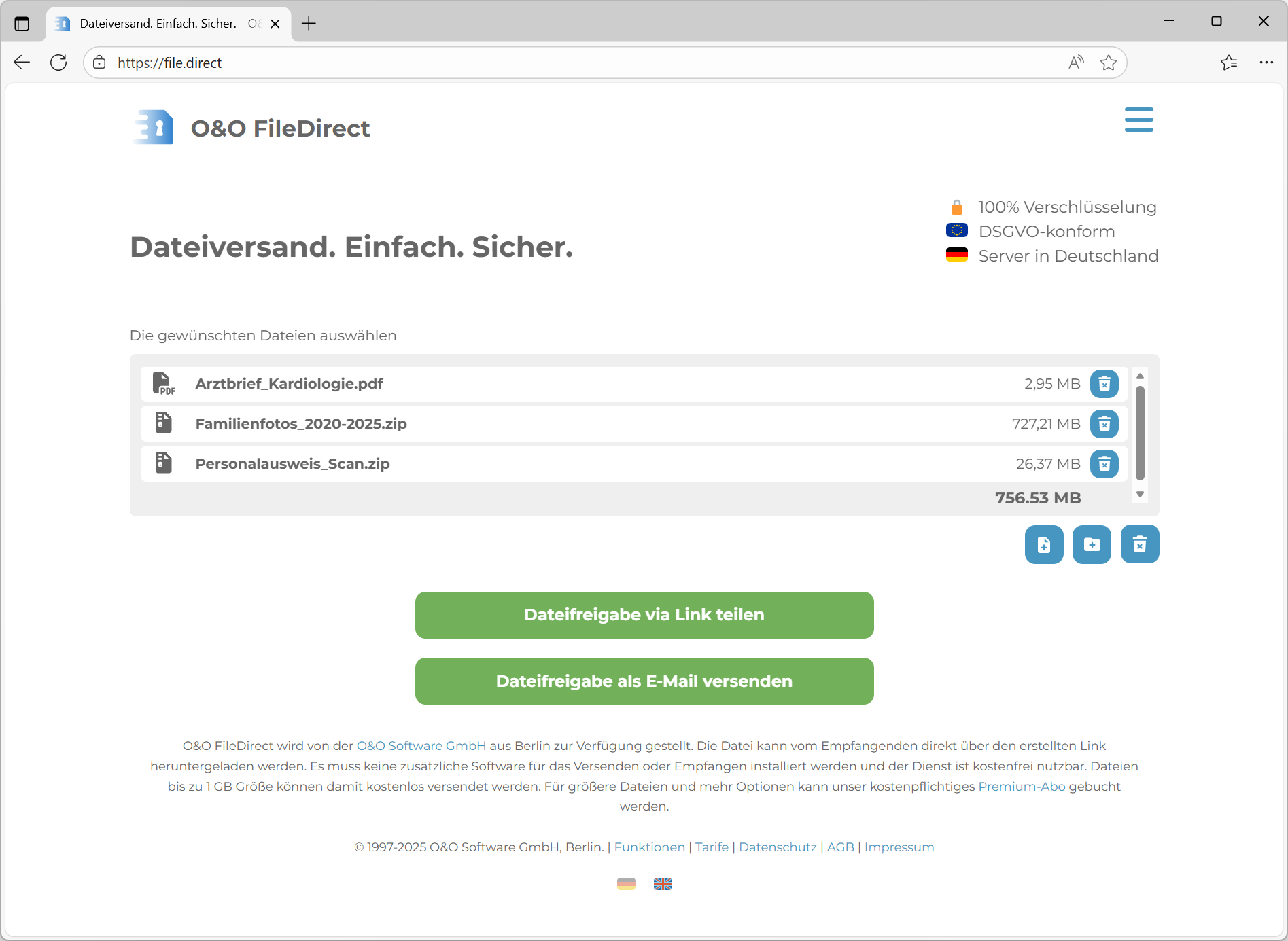Image resolution: width=1288 pixels, height=941 pixels.
Task: Share files via 'Dateifreigabe via Link teilen'
Action: pyautogui.click(x=644, y=615)
